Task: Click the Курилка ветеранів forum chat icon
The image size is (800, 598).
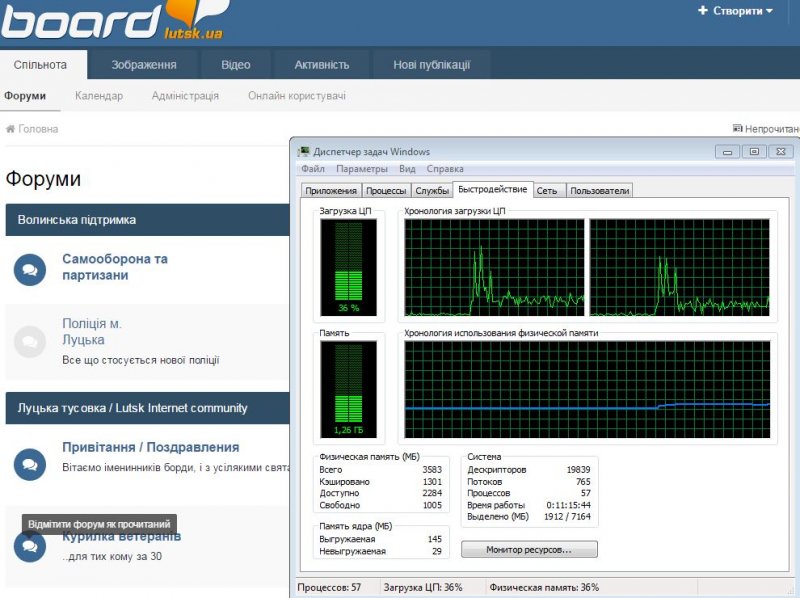Action: 30,546
